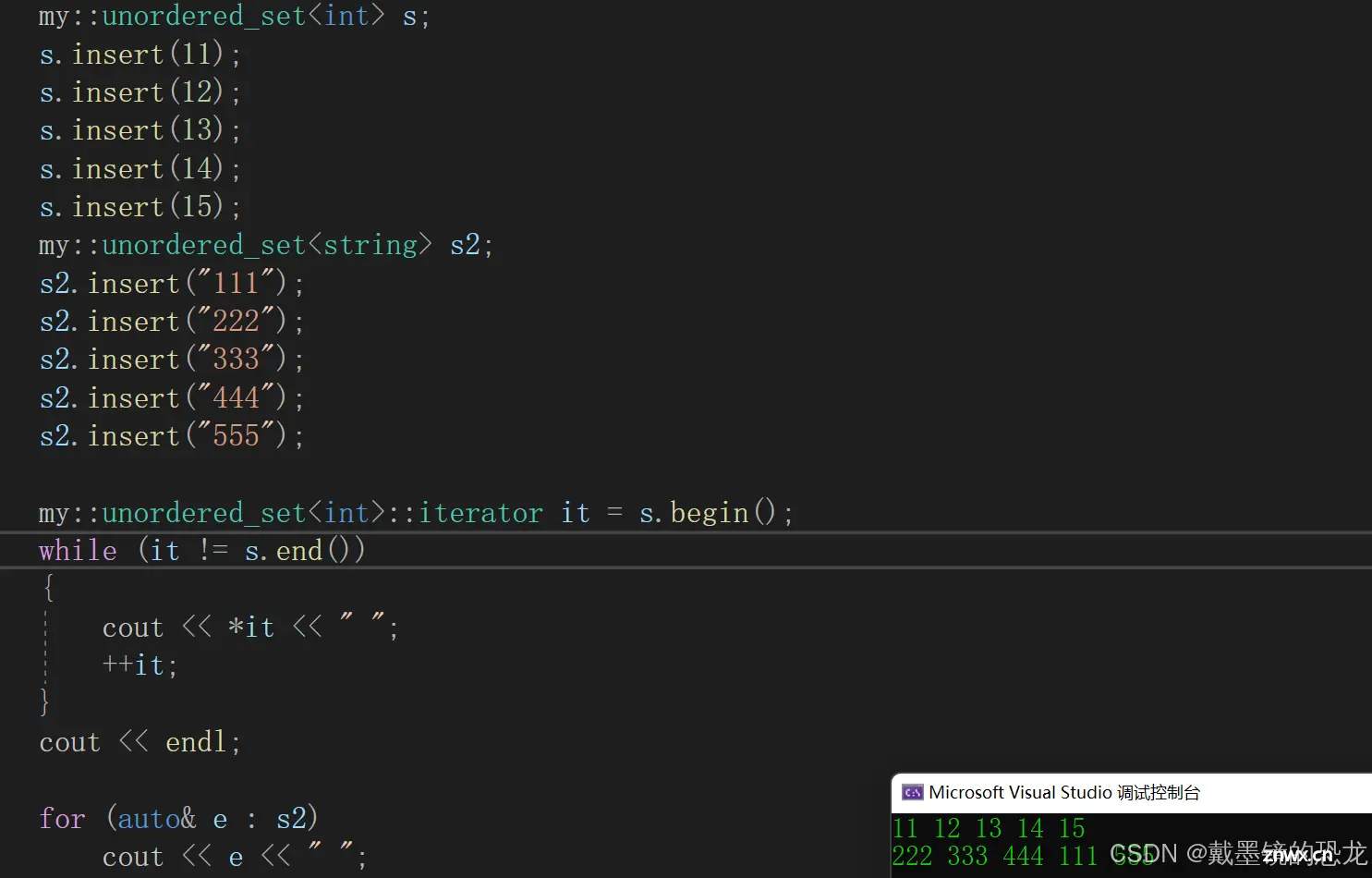Click the line 's.insert(14);'
The image size is (1372, 878).
(140, 169)
